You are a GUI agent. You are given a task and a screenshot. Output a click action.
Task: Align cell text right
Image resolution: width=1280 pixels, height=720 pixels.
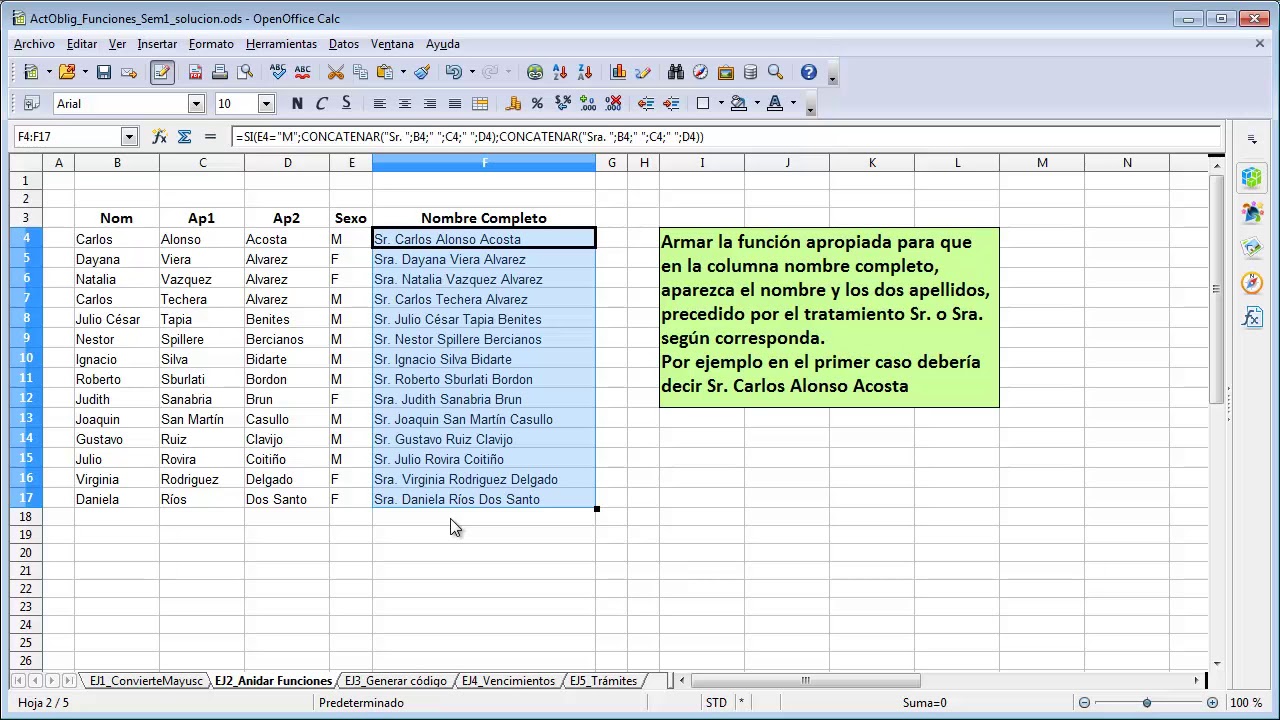[429, 103]
